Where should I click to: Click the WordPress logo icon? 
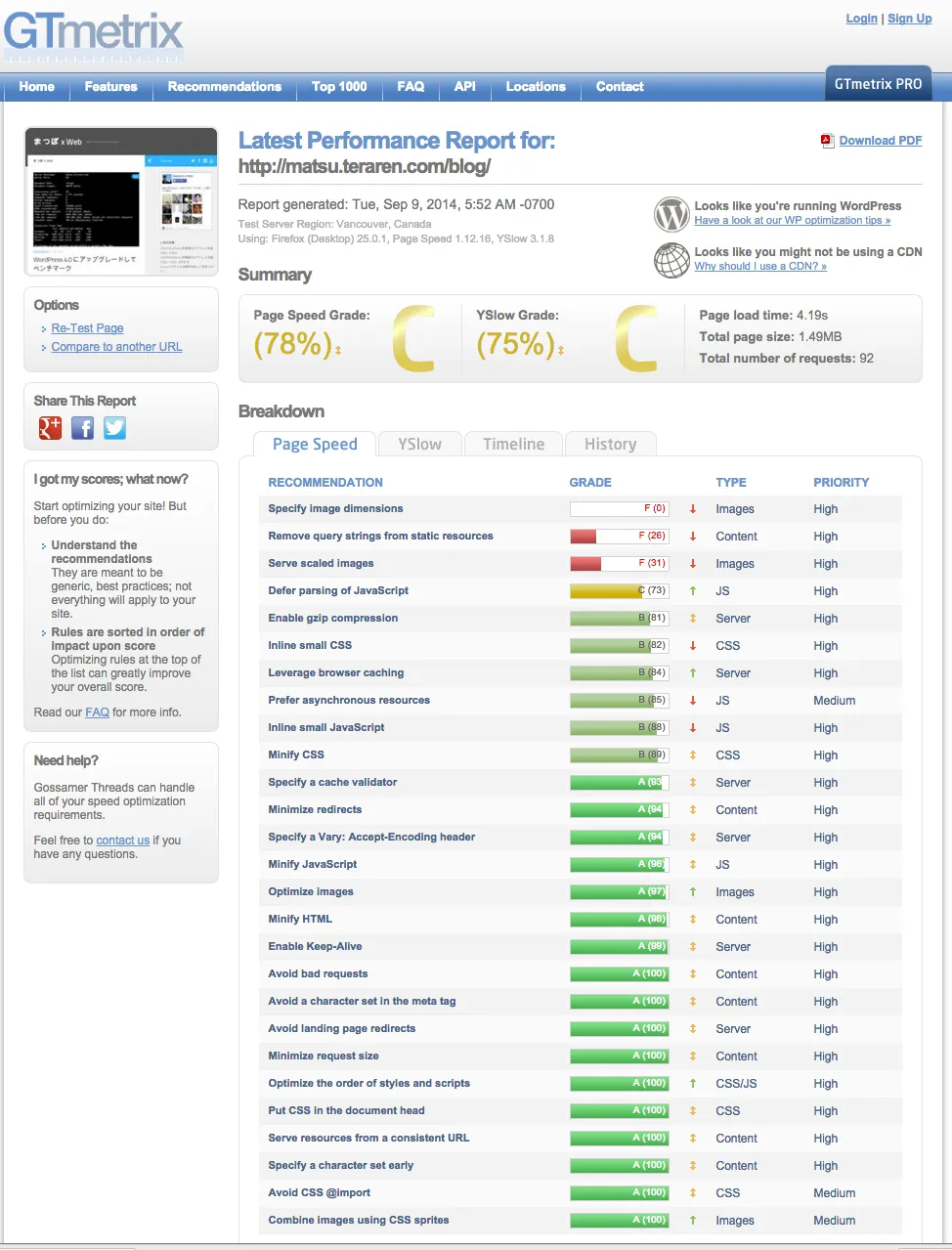(x=671, y=213)
